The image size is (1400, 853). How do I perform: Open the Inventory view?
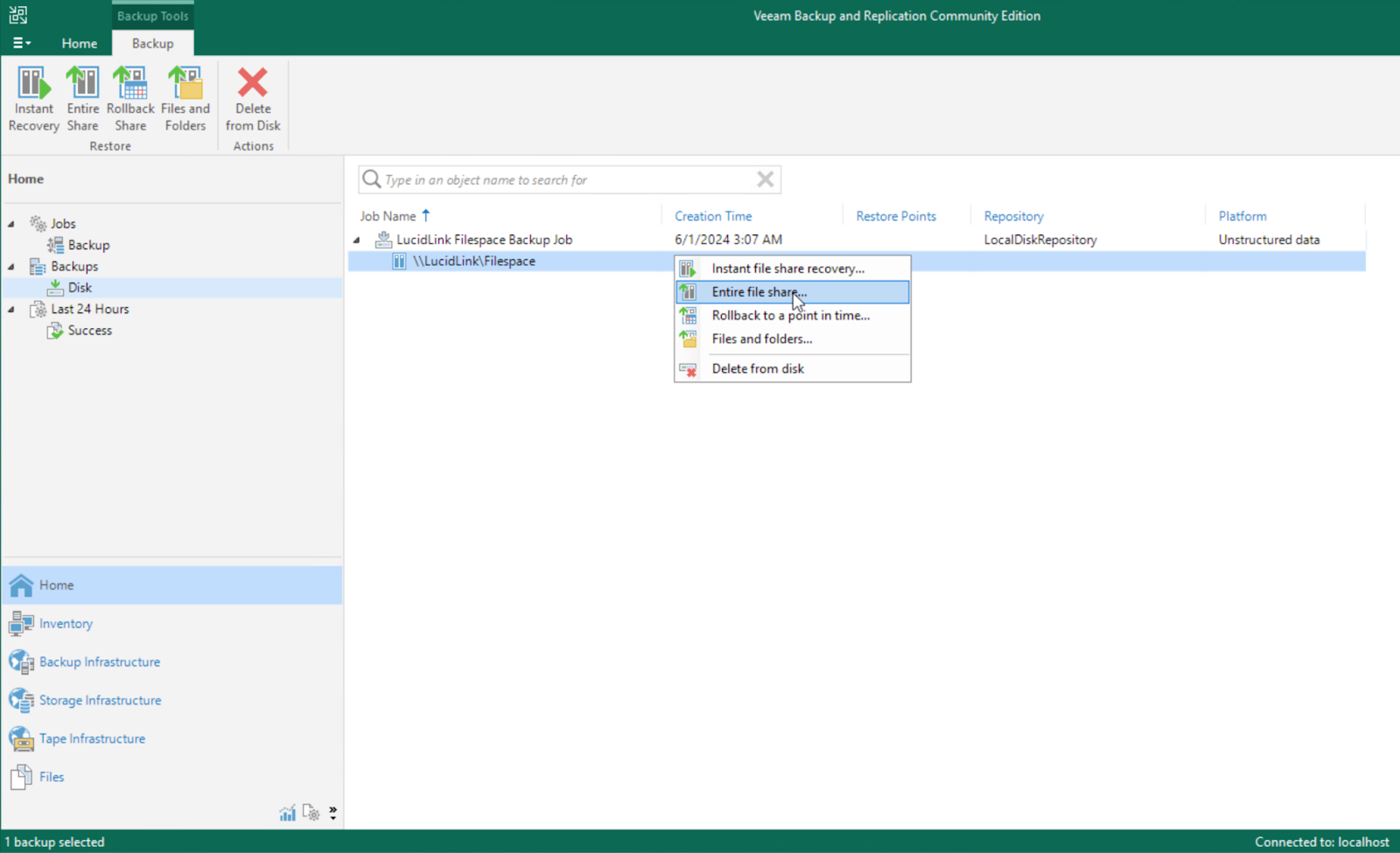click(x=171, y=624)
